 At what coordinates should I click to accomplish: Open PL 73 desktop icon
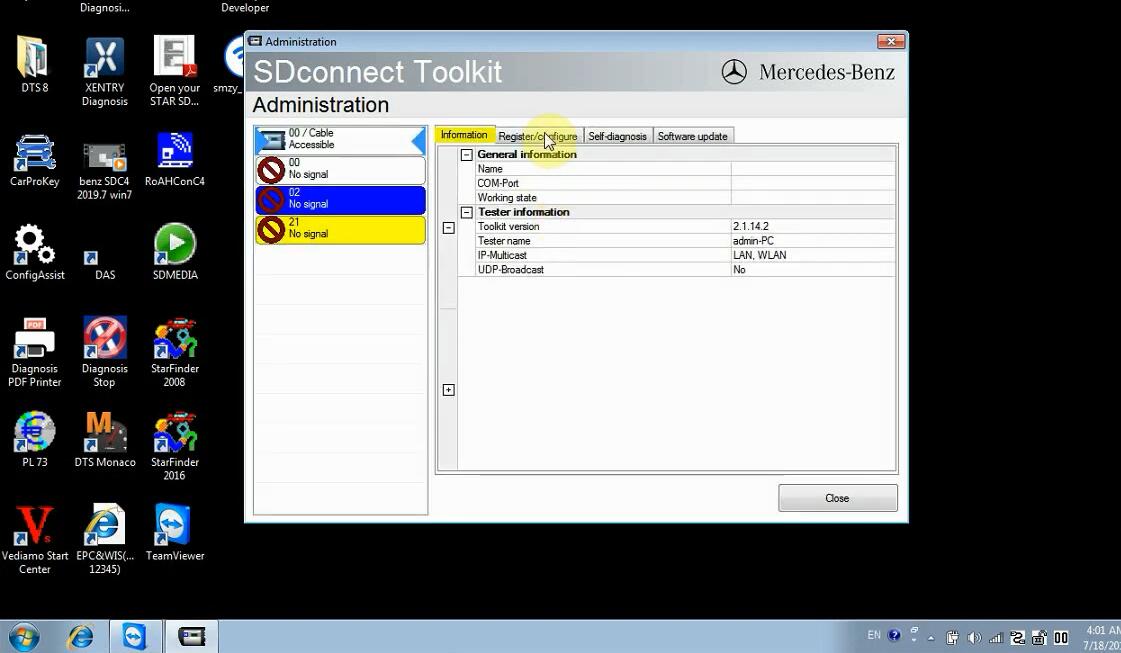click(x=34, y=440)
